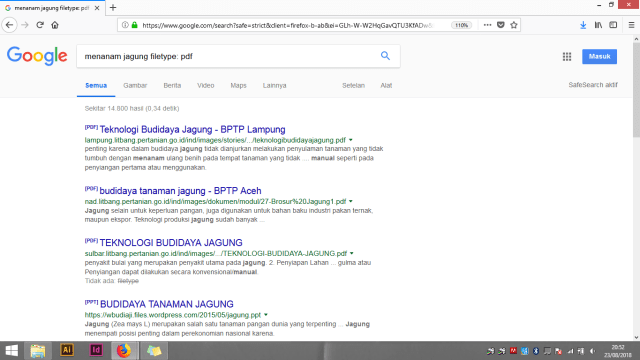Go back using the browser back arrow
The height and width of the screenshot is (360, 640).
click(x=9, y=25)
